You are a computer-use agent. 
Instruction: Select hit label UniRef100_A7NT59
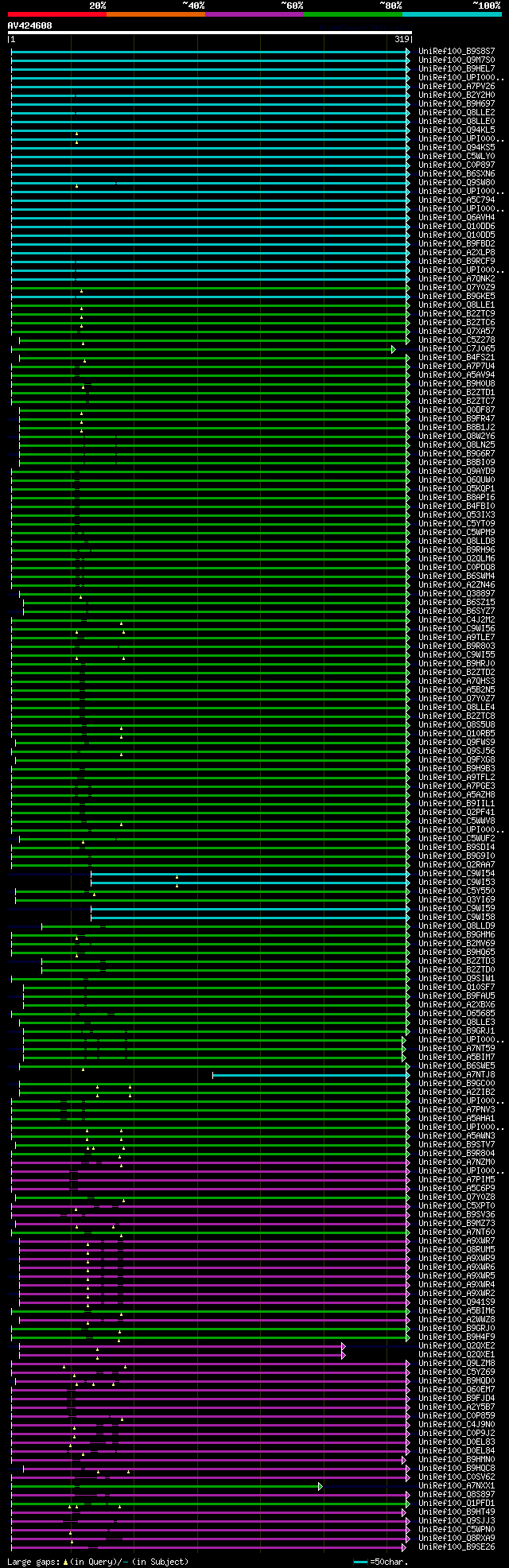coord(457,1048)
